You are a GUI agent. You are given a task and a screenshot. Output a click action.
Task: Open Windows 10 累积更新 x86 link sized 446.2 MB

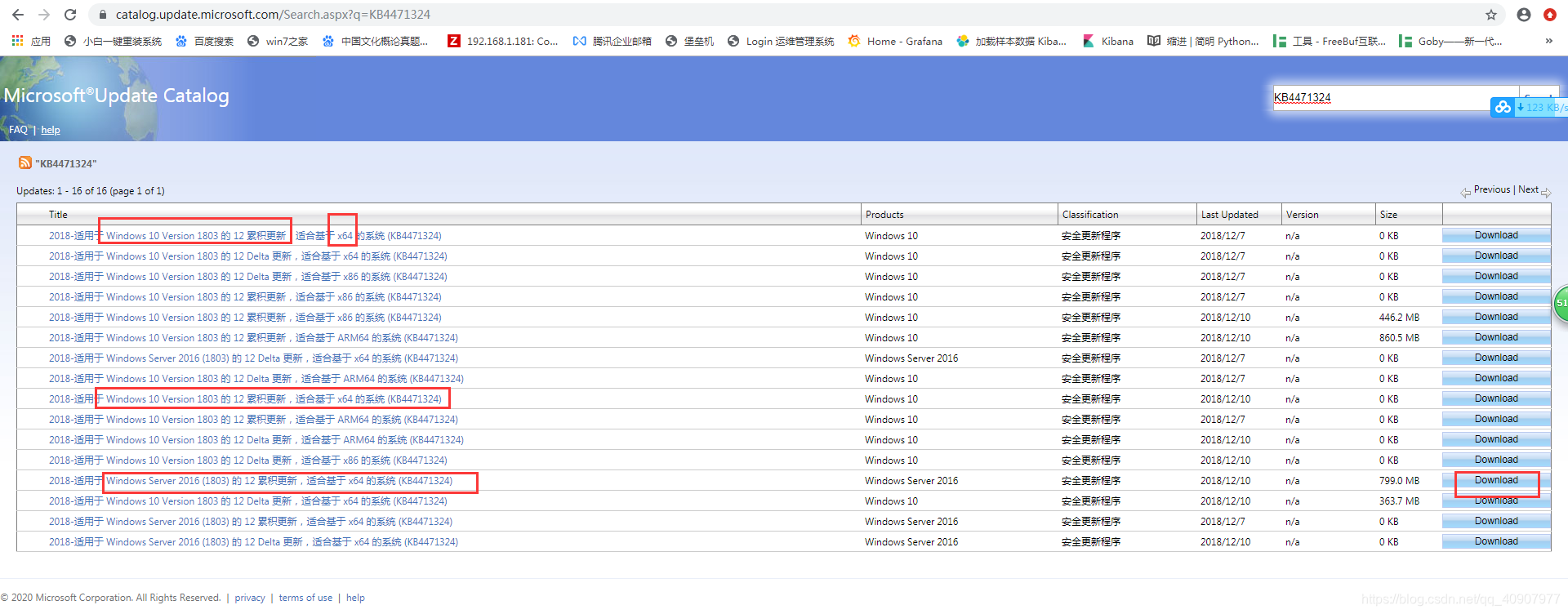(x=245, y=318)
